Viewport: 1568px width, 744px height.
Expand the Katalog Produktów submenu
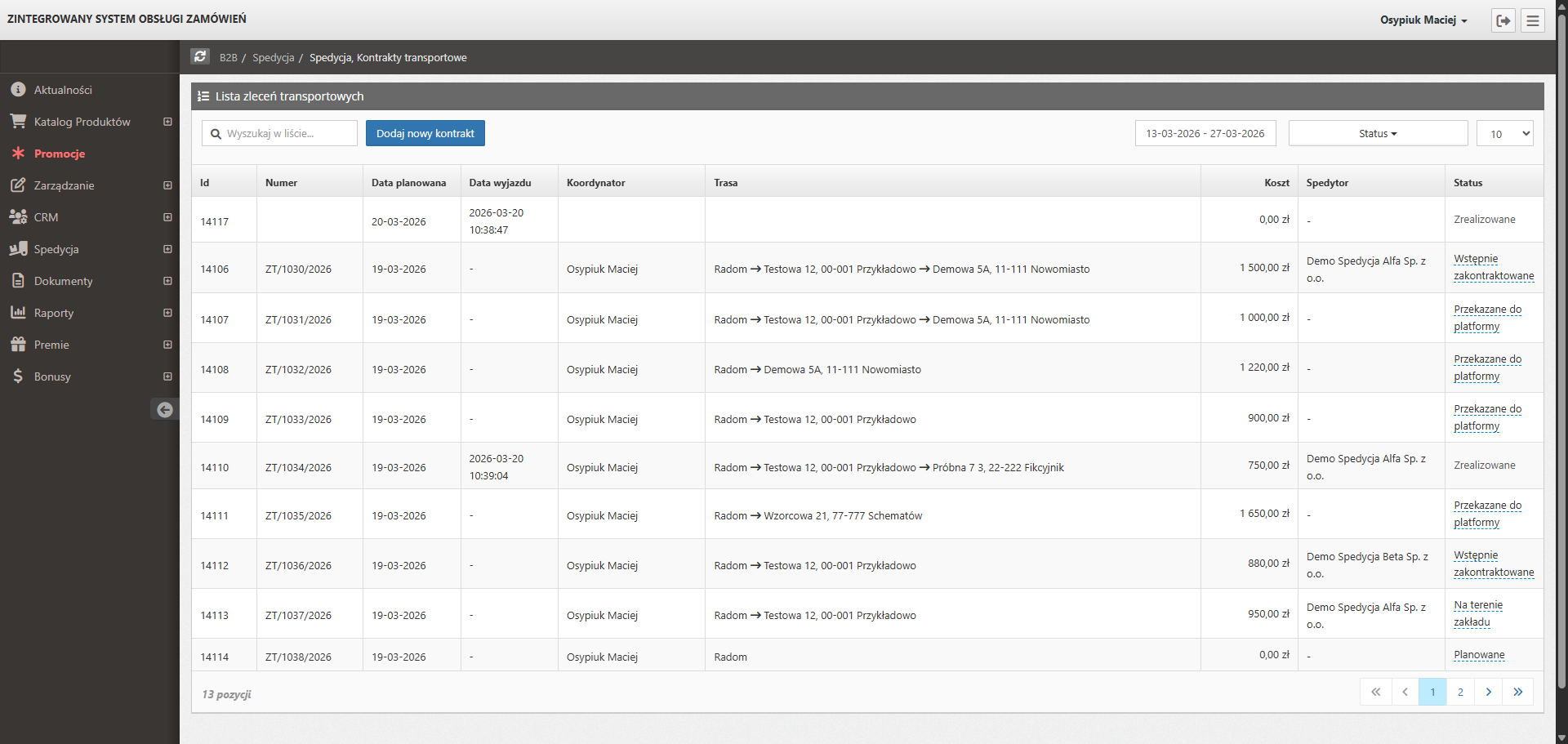coord(167,122)
